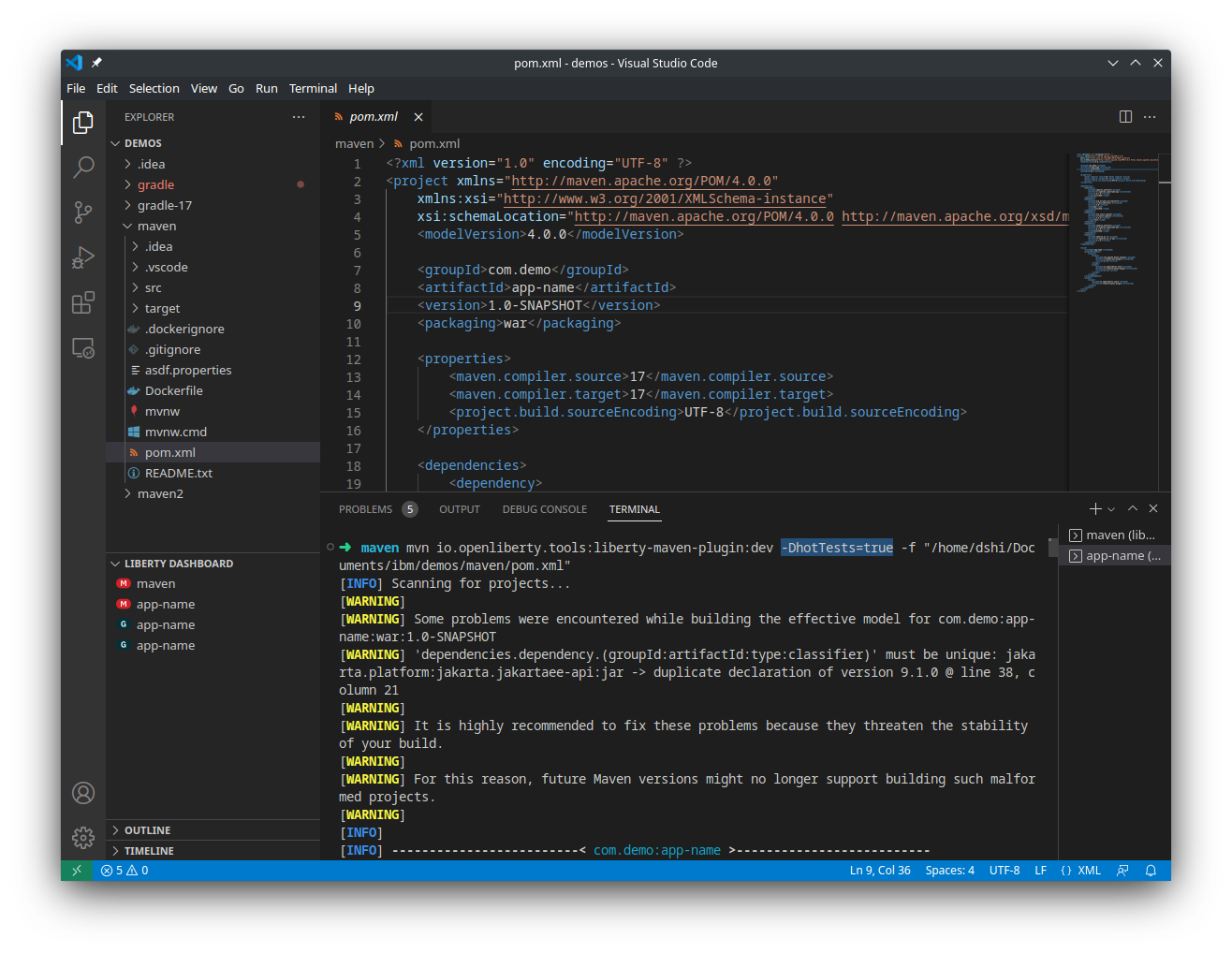This screenshot has width=1232, height=953.
Task: Open the Selection menu
Action: [x=154, y=89]
